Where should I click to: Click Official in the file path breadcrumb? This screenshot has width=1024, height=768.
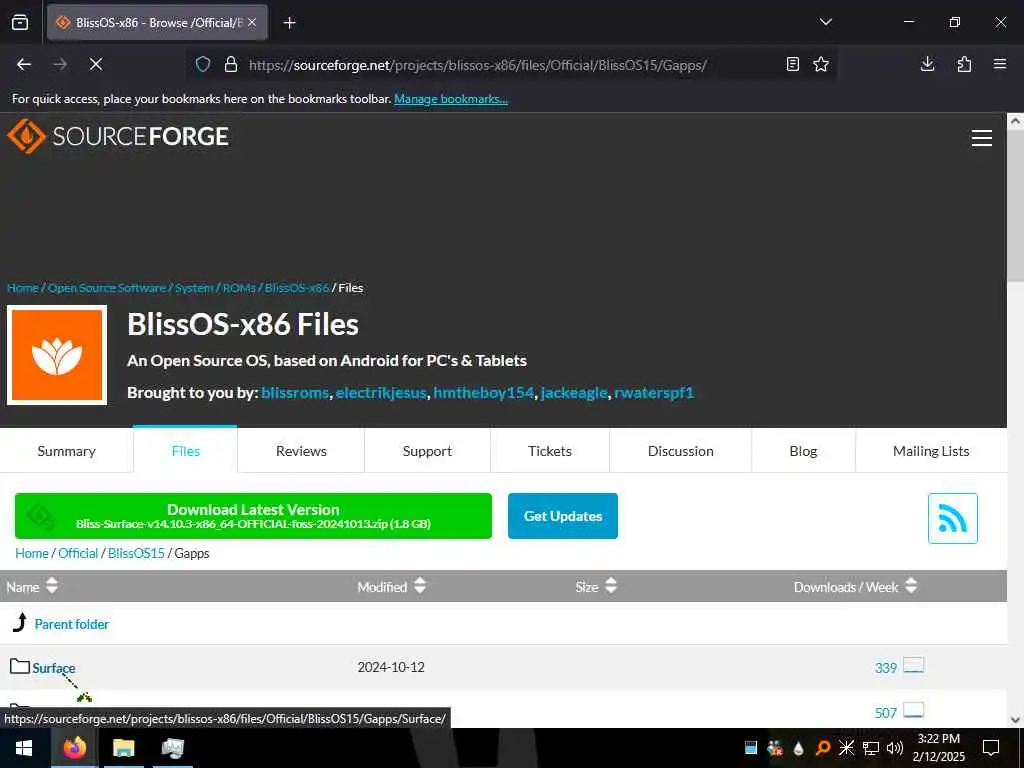coord(78,553)
